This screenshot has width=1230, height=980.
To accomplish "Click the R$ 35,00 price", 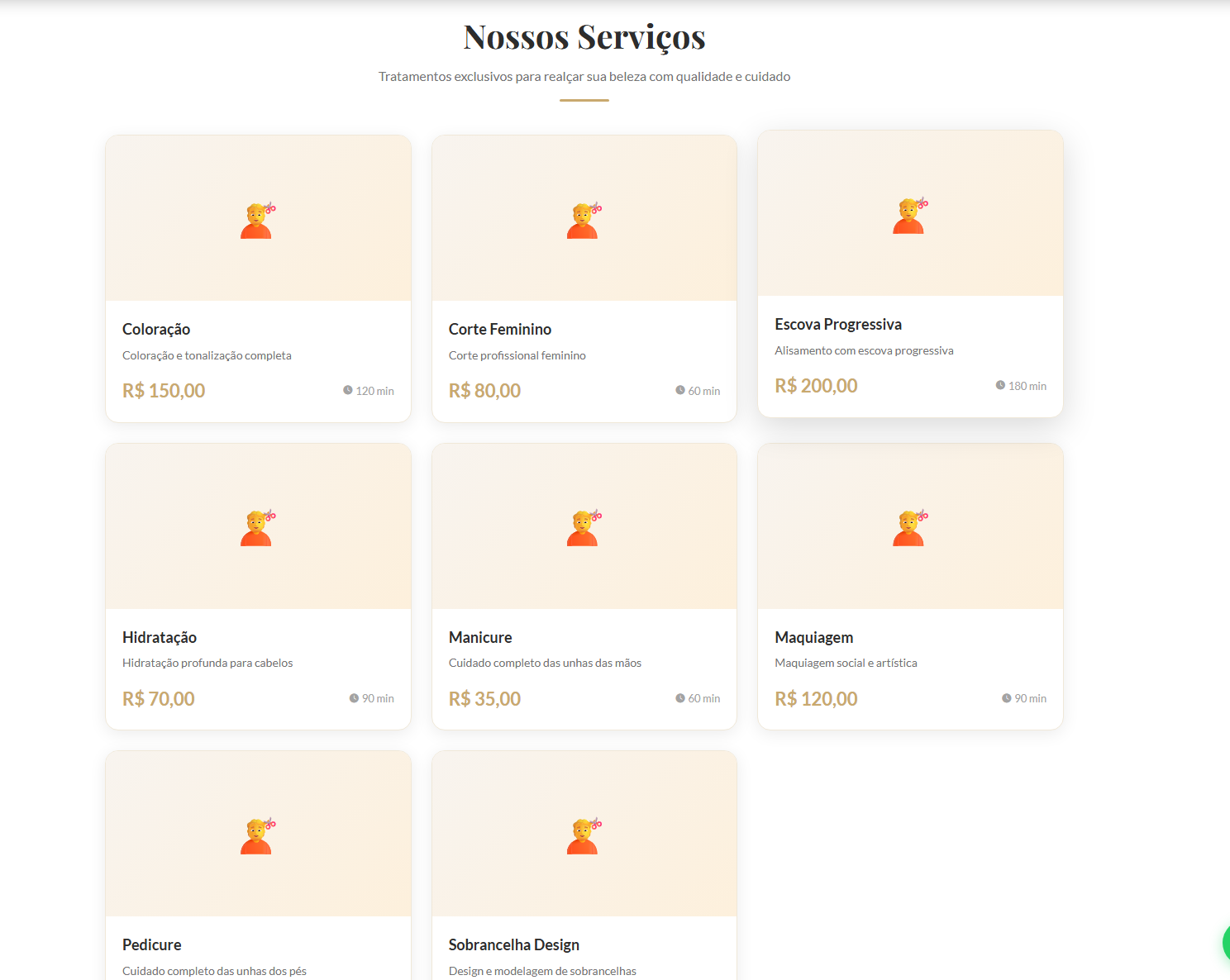I will 484,699.
